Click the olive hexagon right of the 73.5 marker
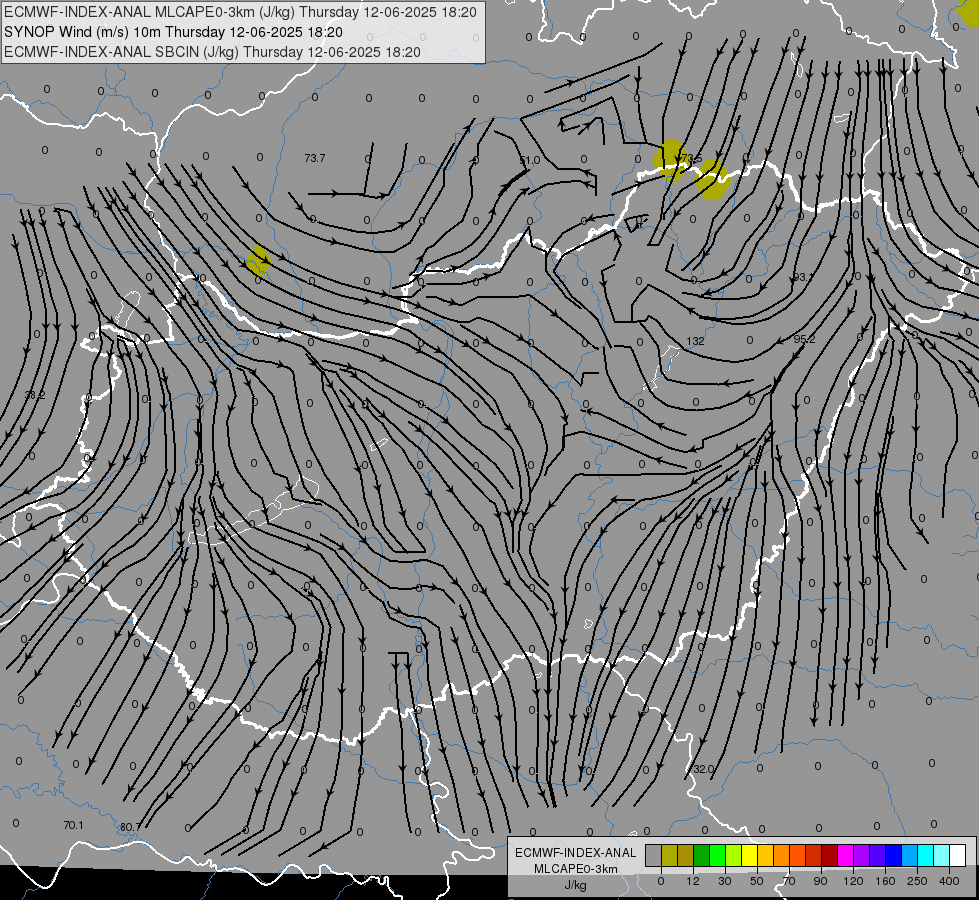The height and width of the screenshot is (900, 979). [x=712, y=179]
